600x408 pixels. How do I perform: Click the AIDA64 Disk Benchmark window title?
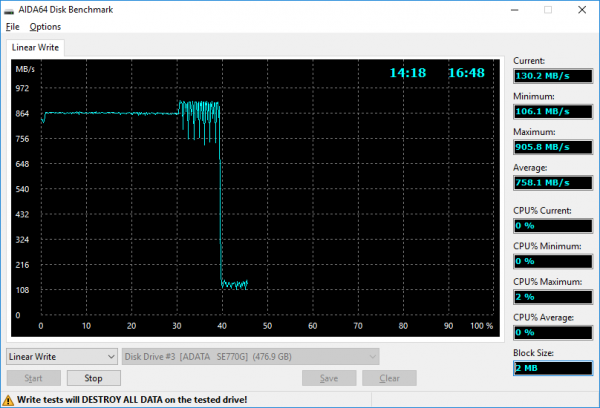tap(66, 10)
